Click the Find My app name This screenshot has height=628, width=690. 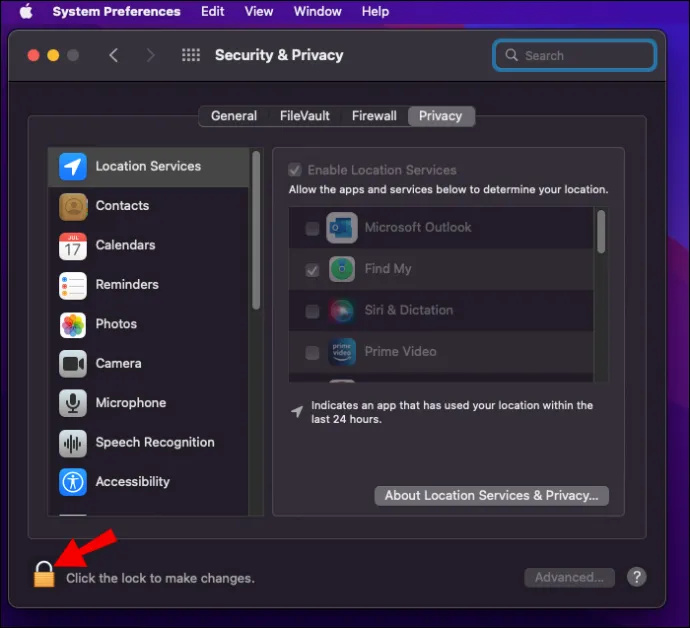pos(388,269)
